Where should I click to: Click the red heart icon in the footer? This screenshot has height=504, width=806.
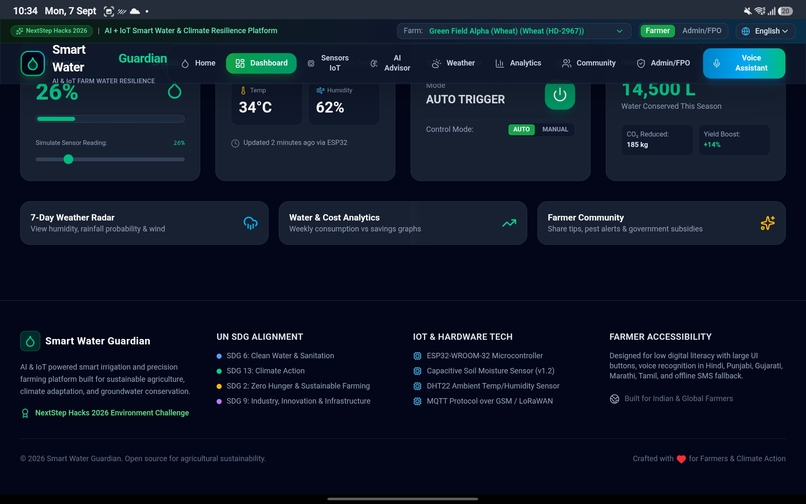click(x=681, y=459)
